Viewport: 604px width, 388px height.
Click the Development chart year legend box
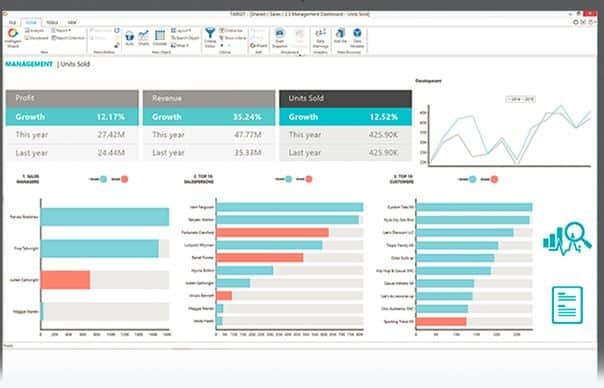(520, 99)
